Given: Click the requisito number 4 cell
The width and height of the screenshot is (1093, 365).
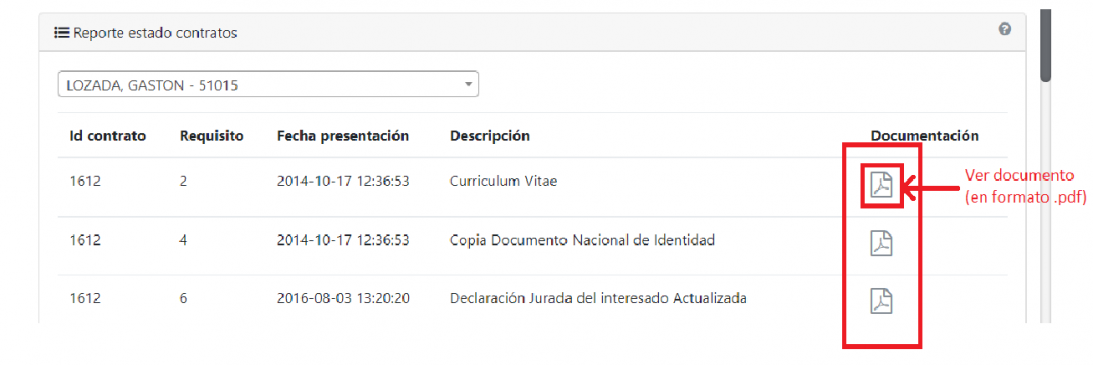Looking at the screenshot, I should [x=184, y=241].
